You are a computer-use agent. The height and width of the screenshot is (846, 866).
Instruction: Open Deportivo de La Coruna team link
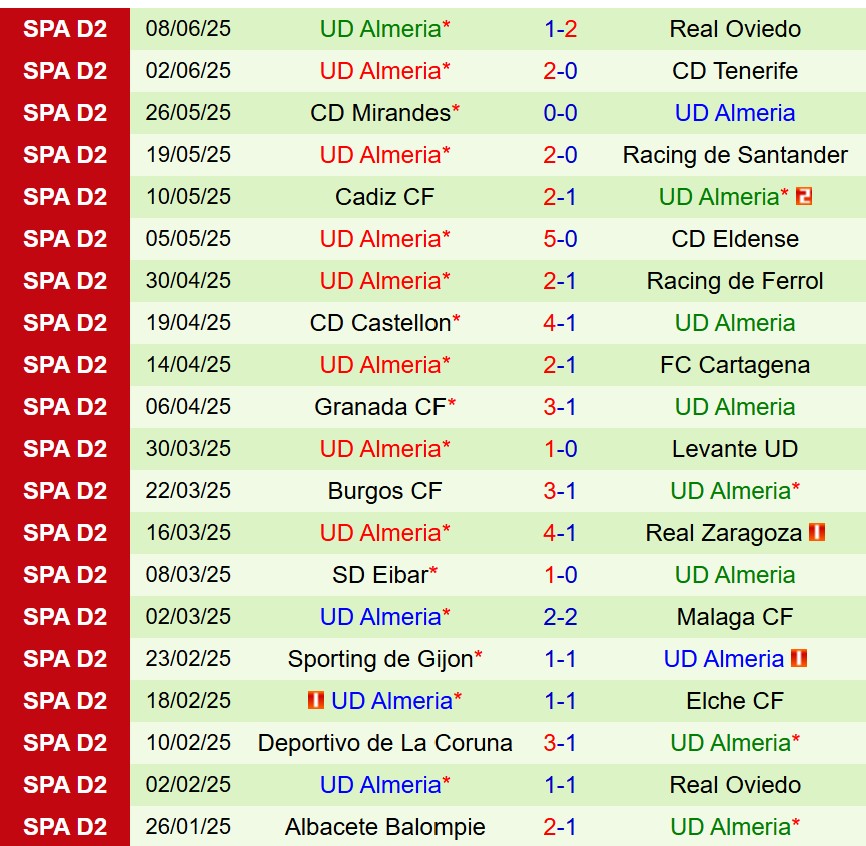click(x=385, y=743)
